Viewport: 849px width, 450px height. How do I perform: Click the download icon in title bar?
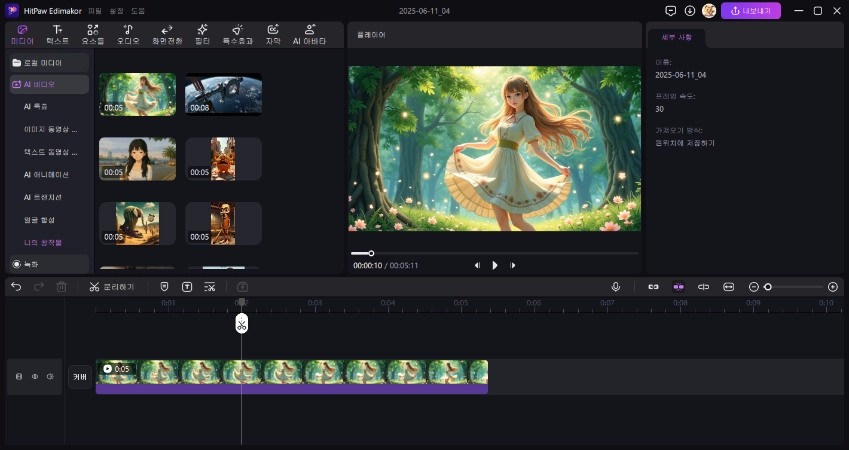[690, 11]
